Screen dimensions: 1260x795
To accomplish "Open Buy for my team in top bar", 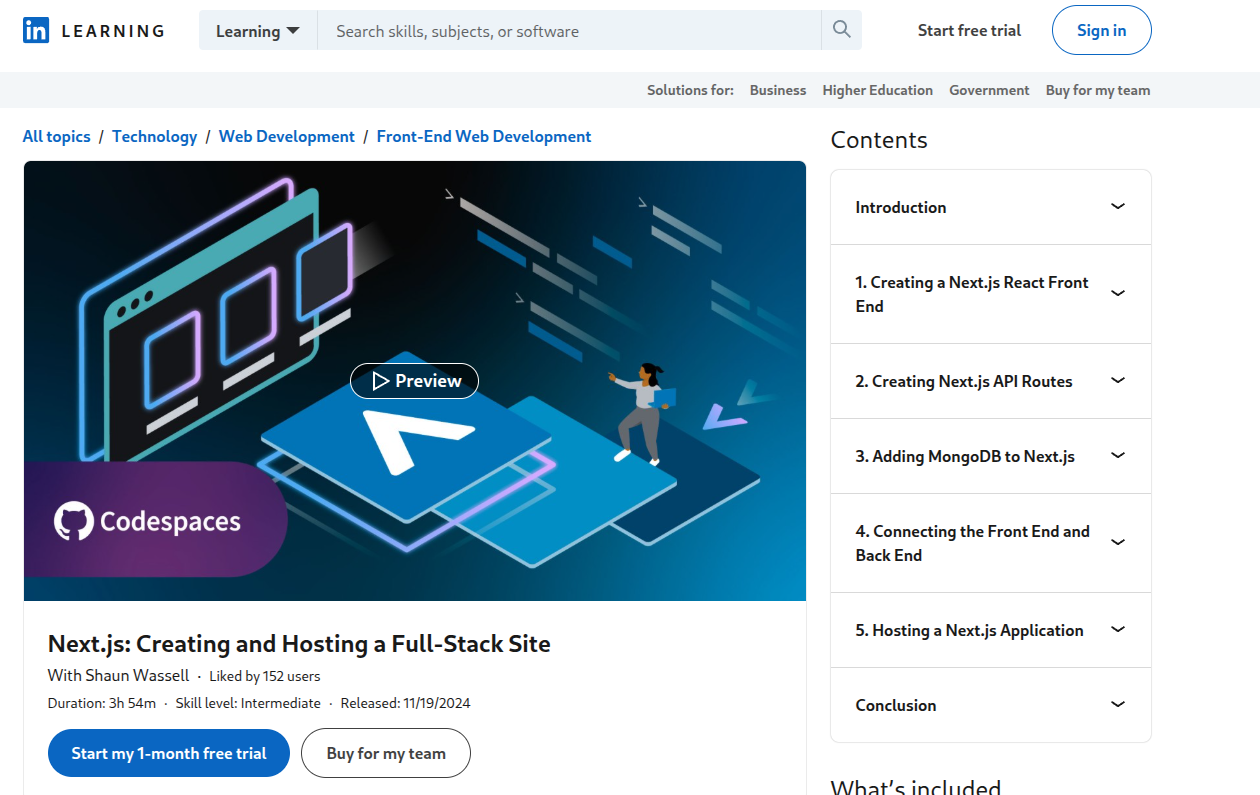I will (1097, 90).
